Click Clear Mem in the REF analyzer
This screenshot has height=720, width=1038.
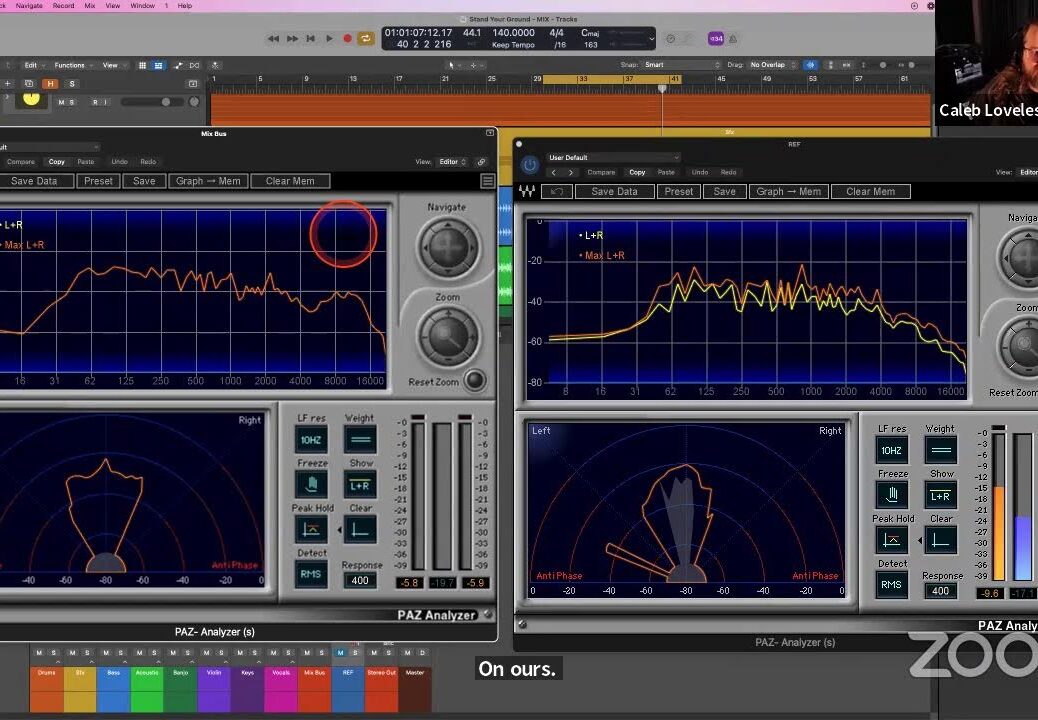coord(871,191)
